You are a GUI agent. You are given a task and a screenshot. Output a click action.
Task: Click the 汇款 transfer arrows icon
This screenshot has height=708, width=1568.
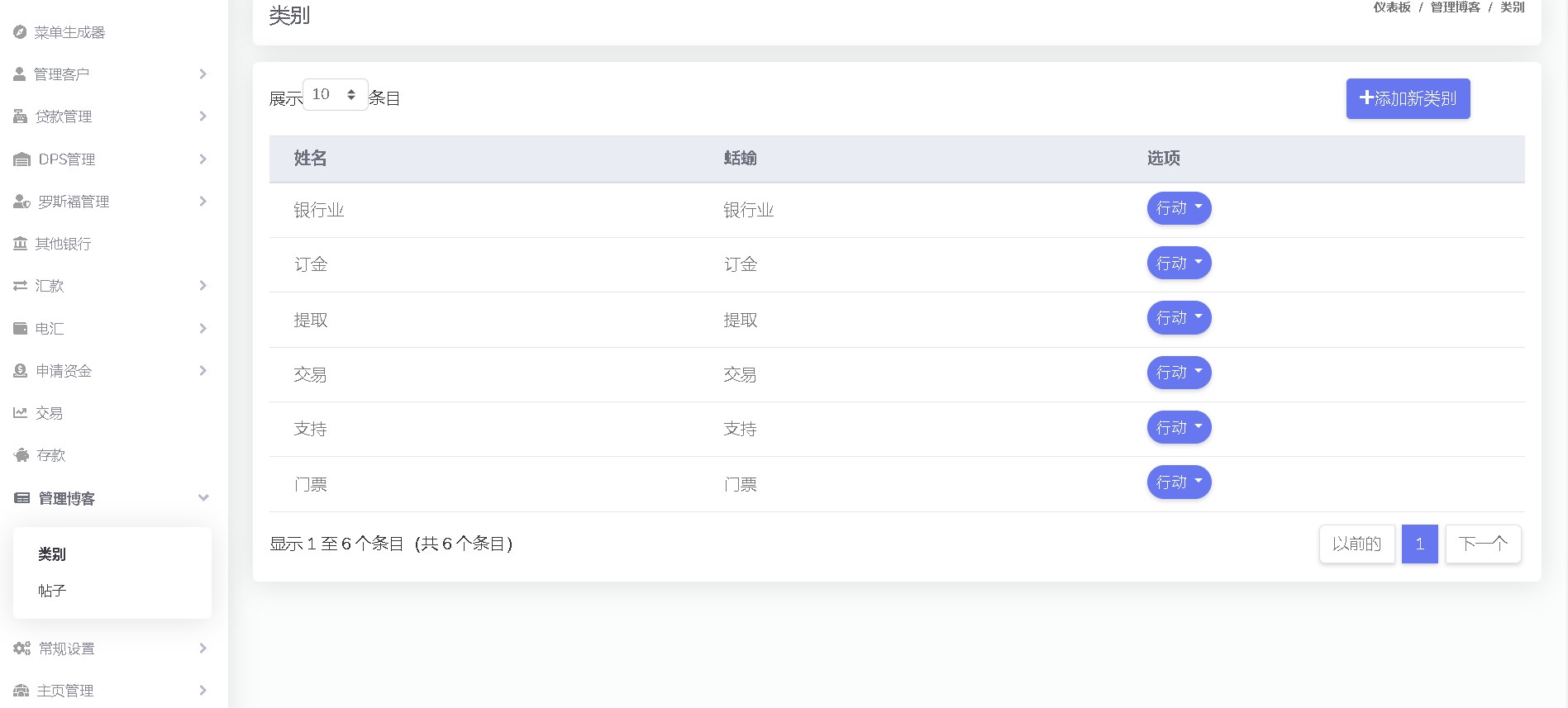click(x=21, y=286)
